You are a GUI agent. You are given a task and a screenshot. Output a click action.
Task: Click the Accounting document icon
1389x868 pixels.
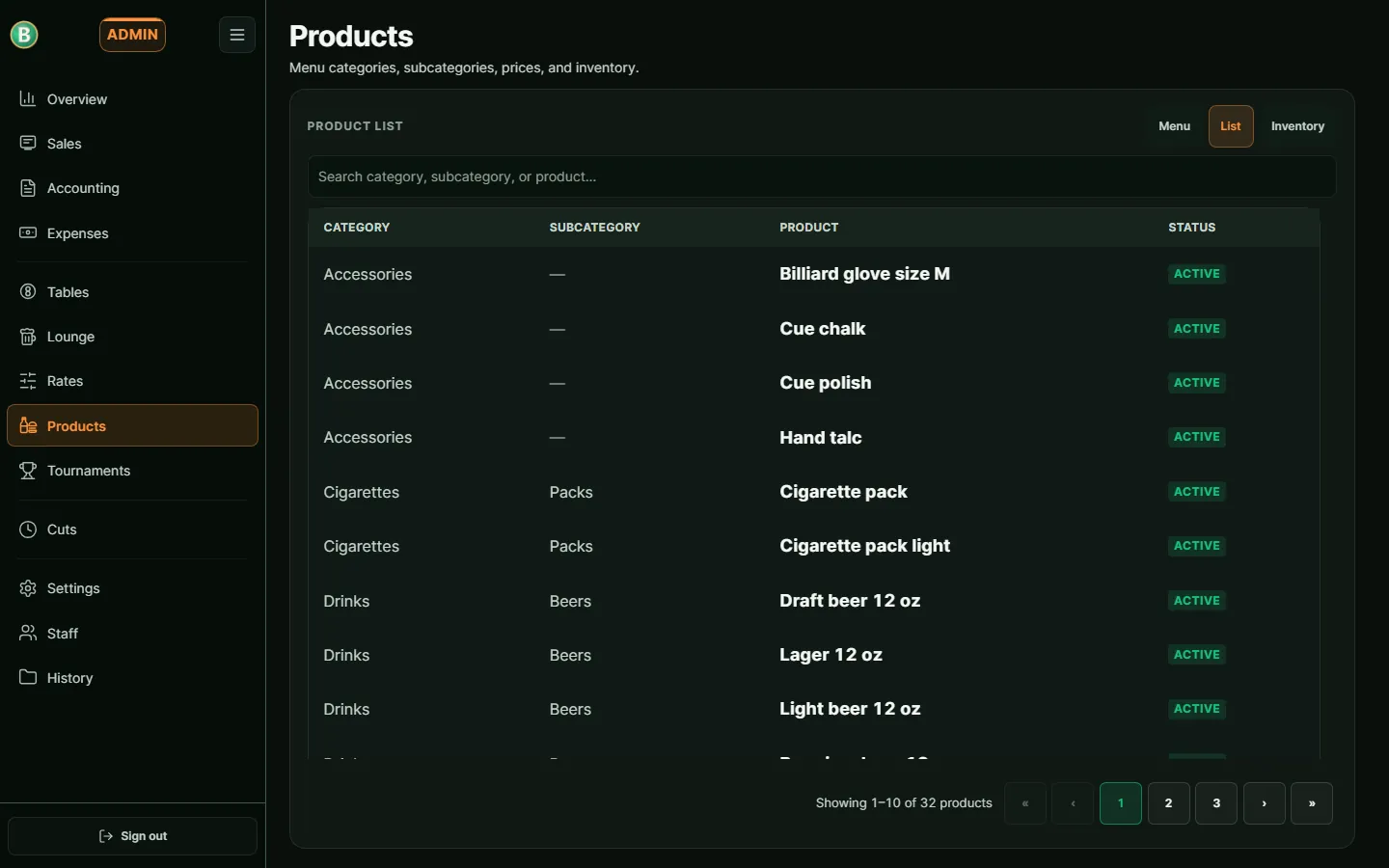tap(28, 188)
